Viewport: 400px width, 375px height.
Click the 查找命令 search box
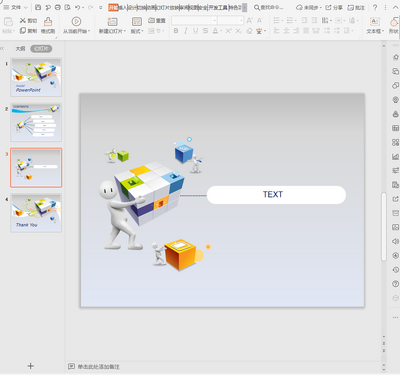coord(269,7)
